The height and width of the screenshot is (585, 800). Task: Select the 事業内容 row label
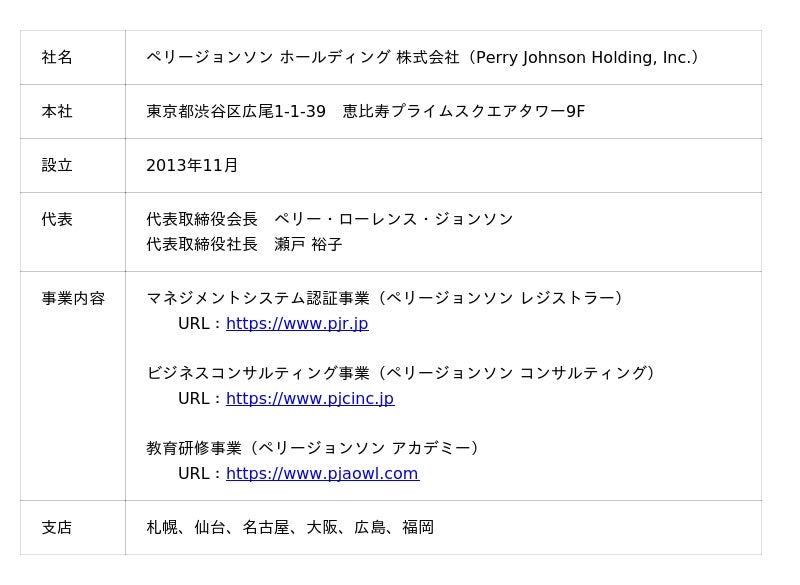coord(73,299)
